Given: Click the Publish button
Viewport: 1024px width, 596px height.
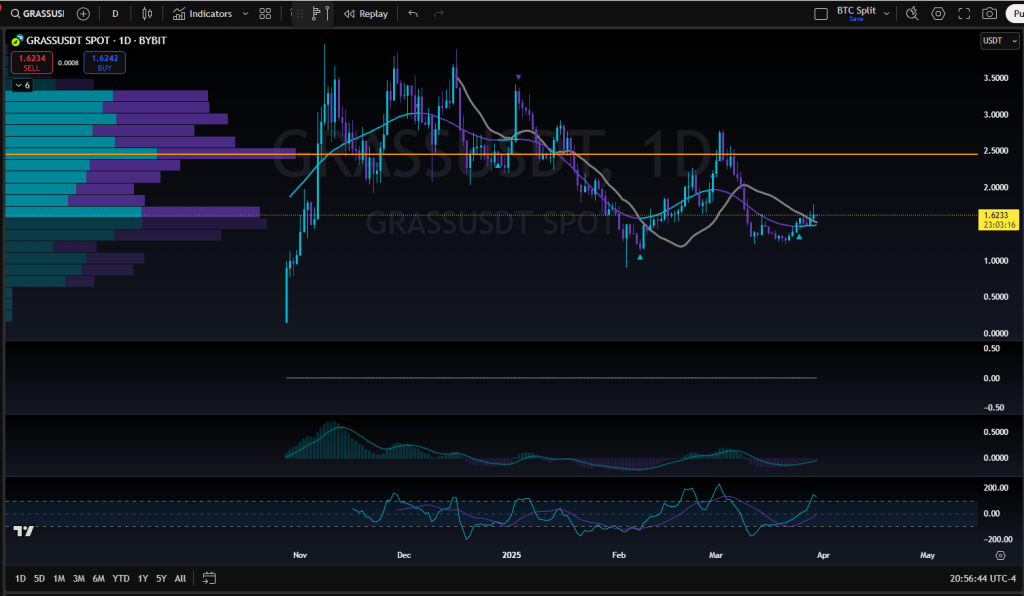Looking at the screenshot, I should click(x=1015, y=14).
